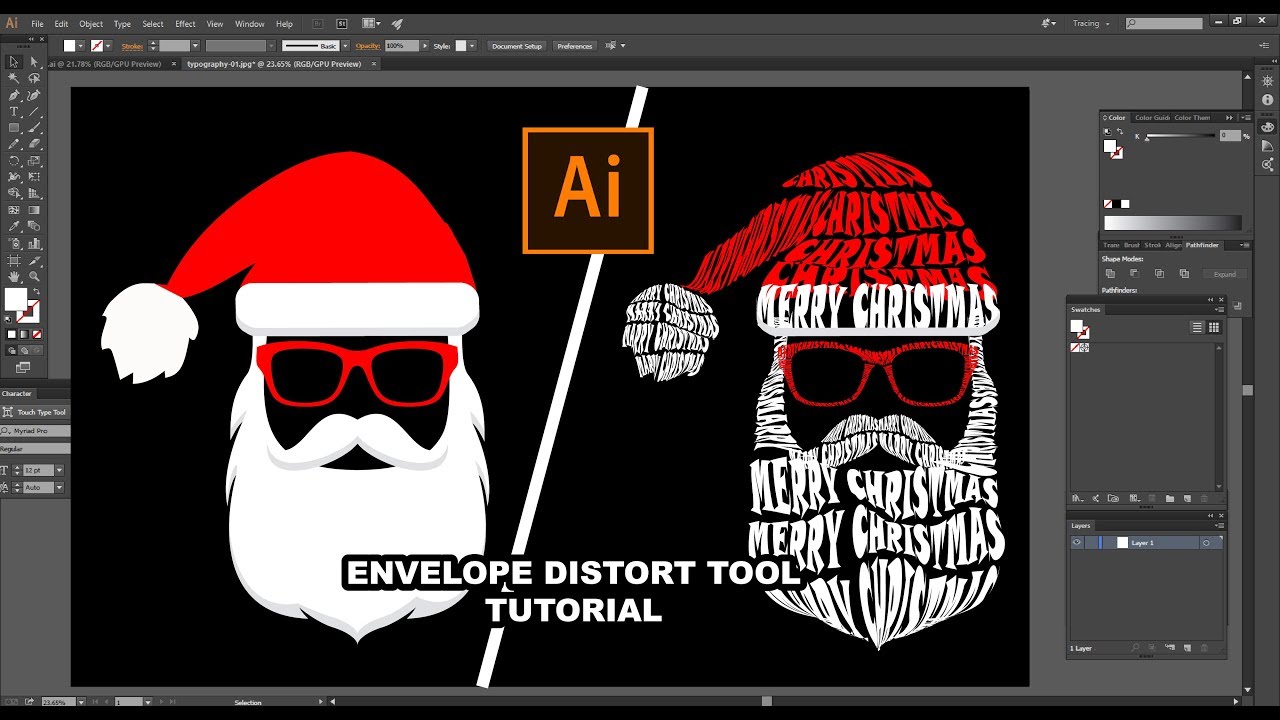Select the Rotate tool
Viewport: 1280px width, 720px height.
[14, 161]
